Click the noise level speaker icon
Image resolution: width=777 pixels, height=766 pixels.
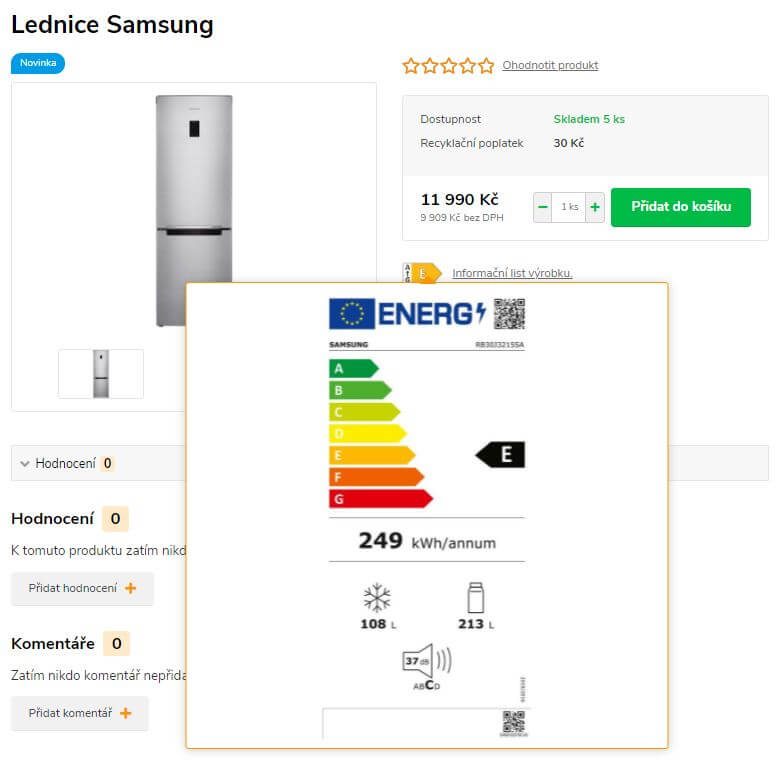click(427, 661)
